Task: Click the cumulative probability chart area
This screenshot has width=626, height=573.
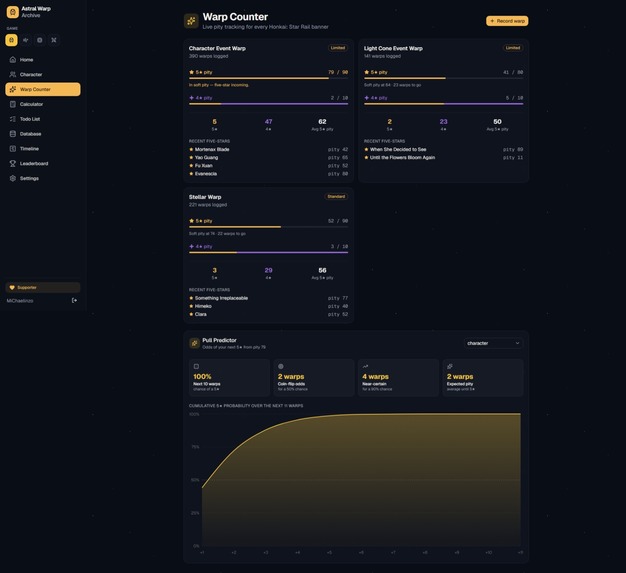Action: [361, 479]
